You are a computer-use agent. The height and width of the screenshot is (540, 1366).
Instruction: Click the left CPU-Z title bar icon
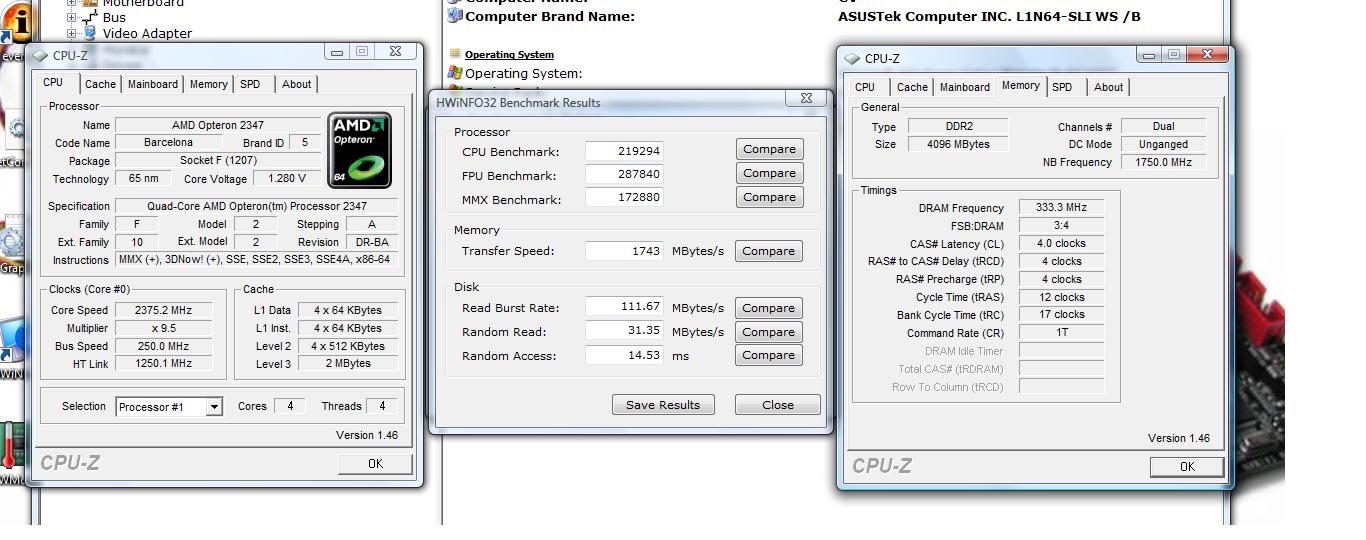pos(41,56)
